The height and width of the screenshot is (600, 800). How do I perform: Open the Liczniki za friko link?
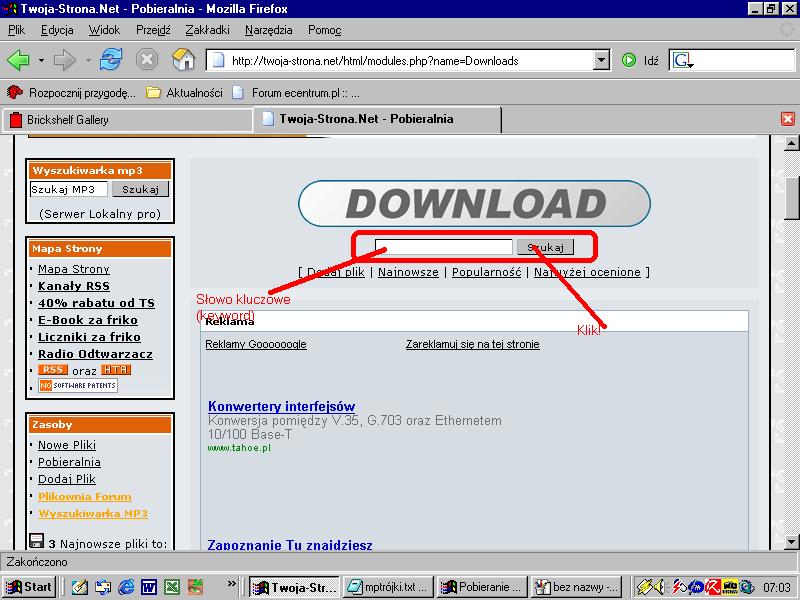89,337
